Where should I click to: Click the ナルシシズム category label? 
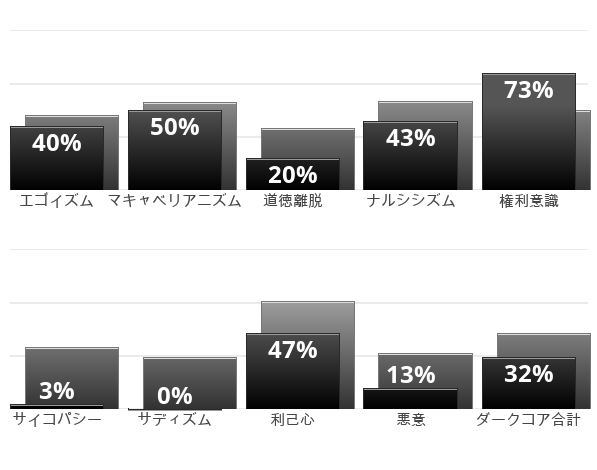coord(411,201)
